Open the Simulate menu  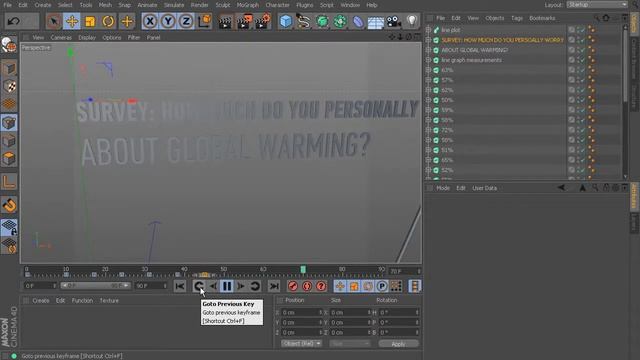point(174,5)
